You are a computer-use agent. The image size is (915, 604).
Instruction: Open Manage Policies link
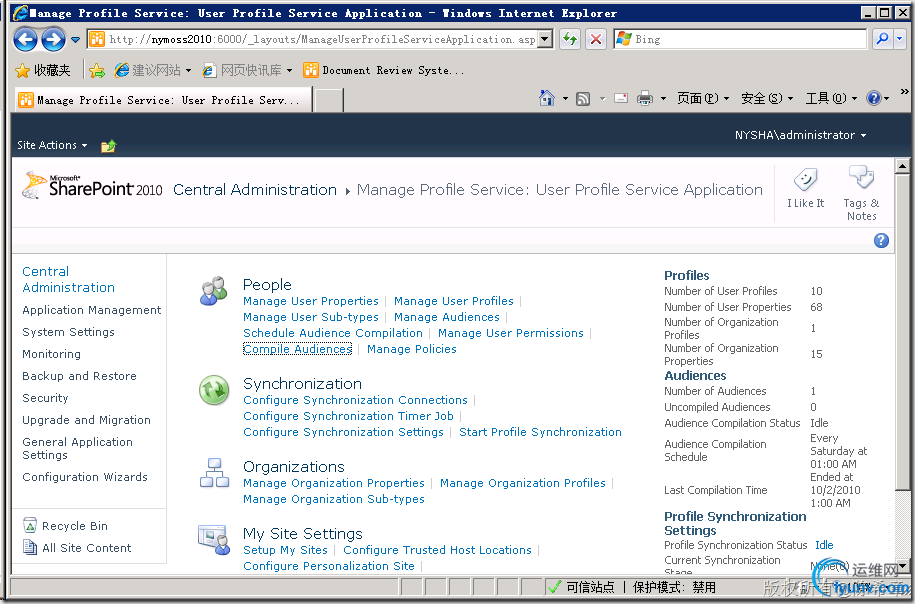412,349
